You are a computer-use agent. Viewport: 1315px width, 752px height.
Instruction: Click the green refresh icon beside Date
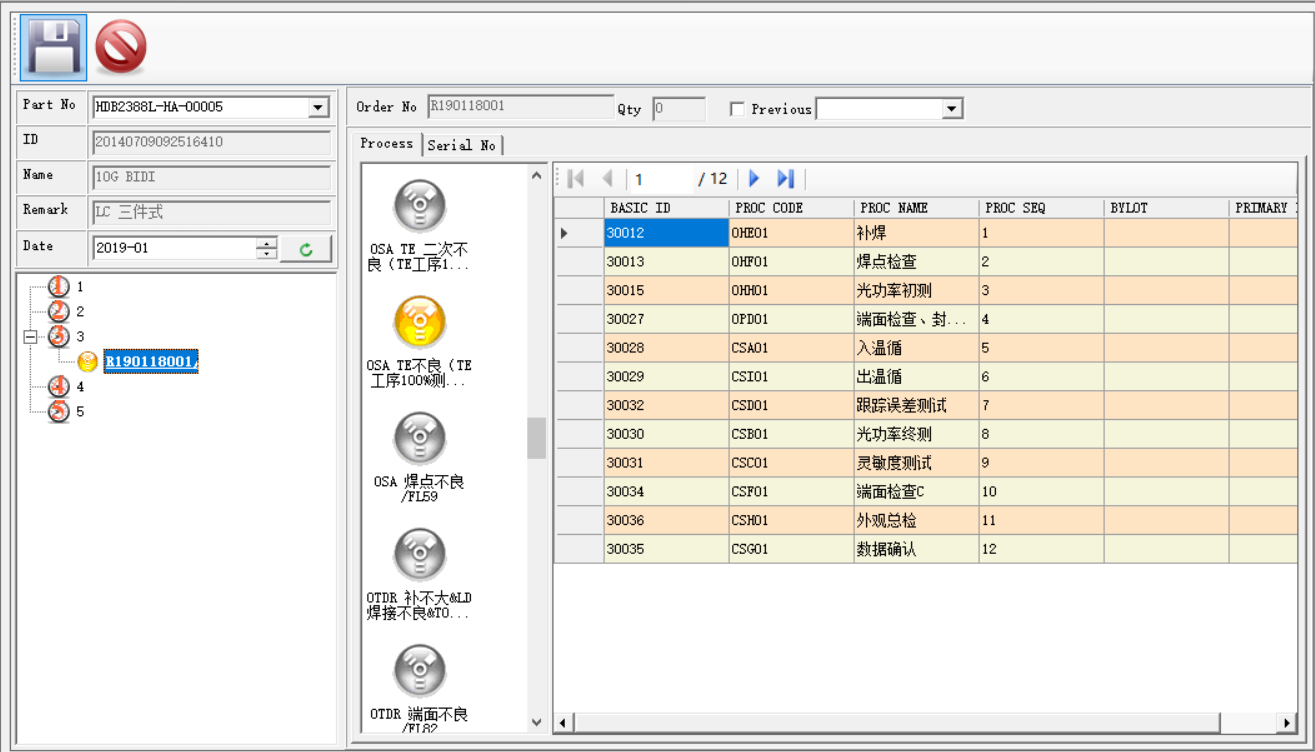[x=306, y=249]
